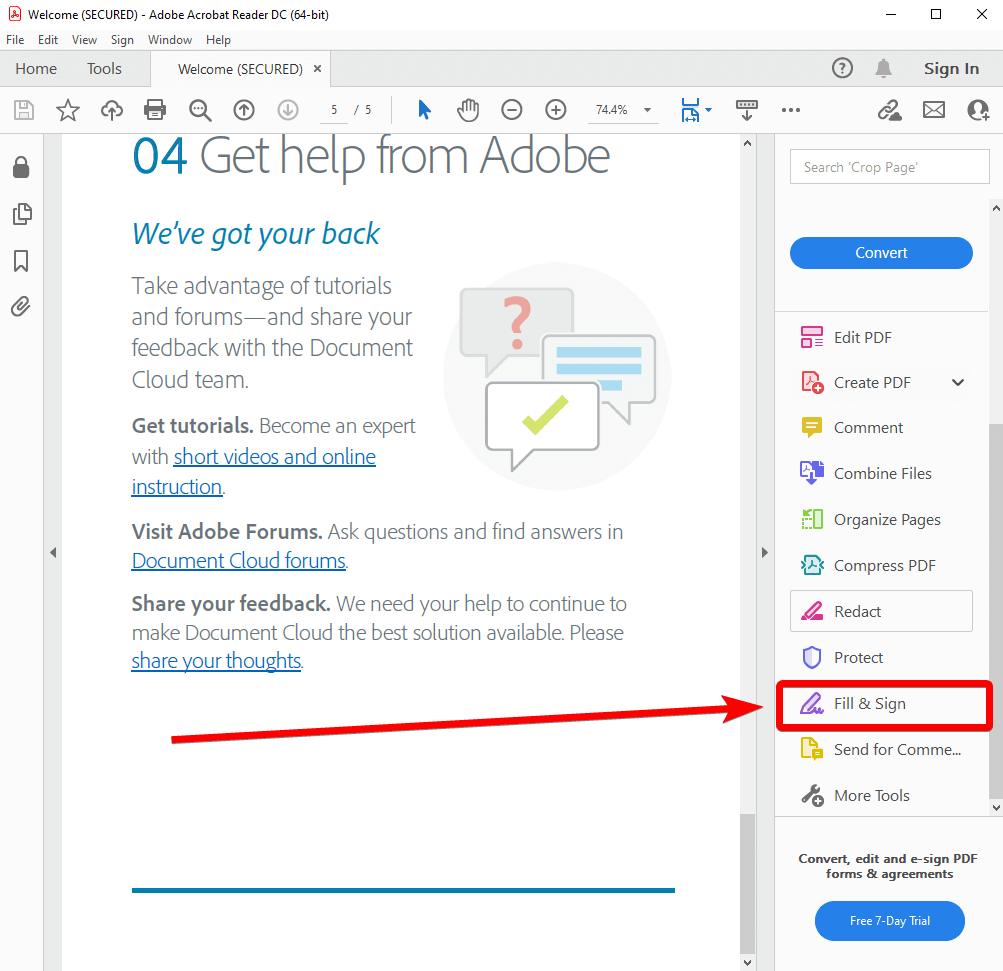Click document scrollbar down arrow

click(747, 963)
